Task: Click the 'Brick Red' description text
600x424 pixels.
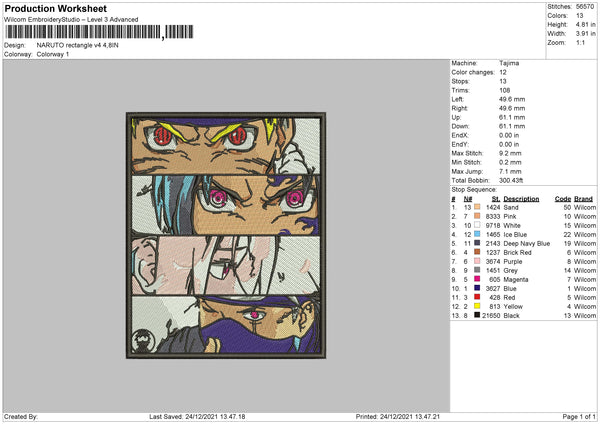Action: click(517, 253)
